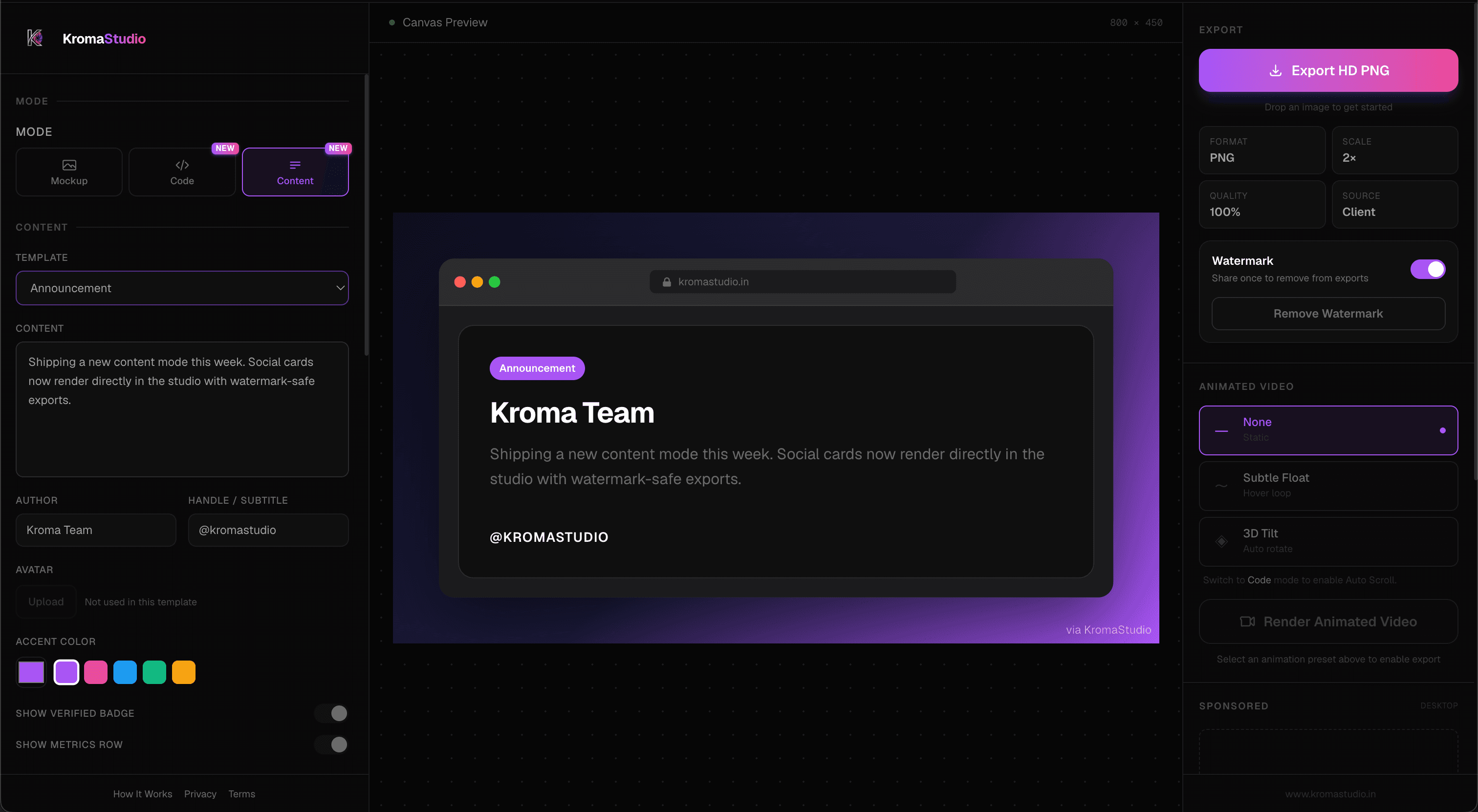Screen dimensions: 1478x812
Task: Open the Privacy link
Action: click(x=200, y=793)
